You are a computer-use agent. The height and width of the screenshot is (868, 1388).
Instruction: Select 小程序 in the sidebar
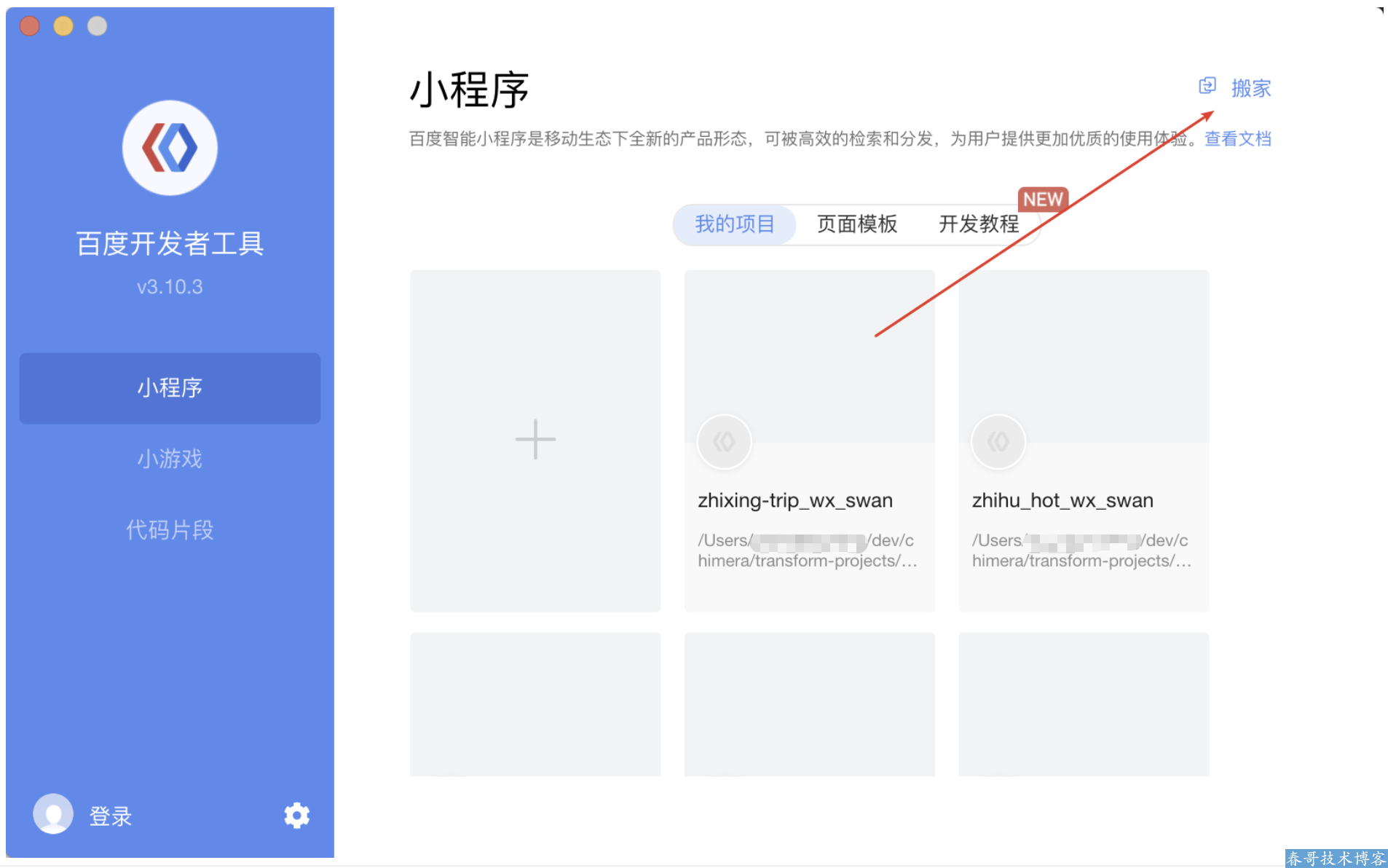[170, 388]
